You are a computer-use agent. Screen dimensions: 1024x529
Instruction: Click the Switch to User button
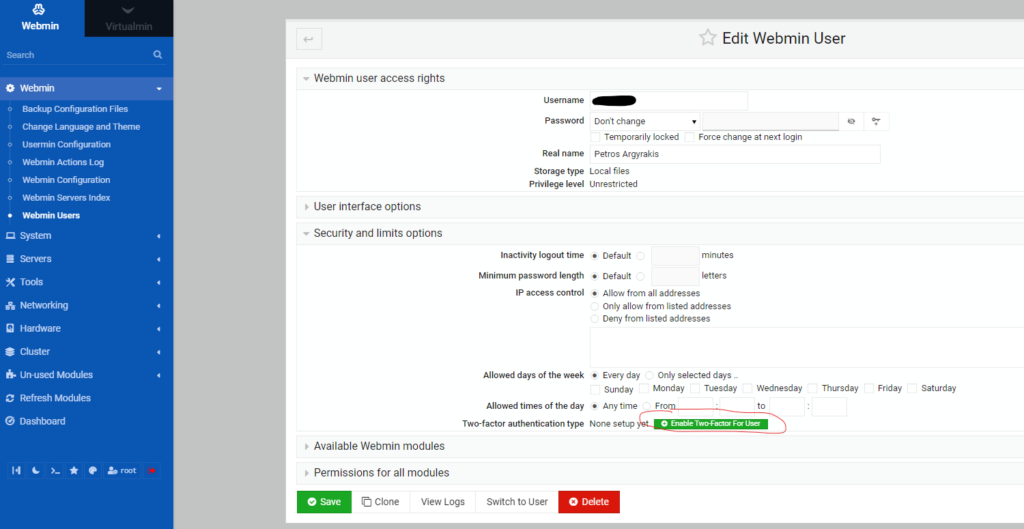point(517,502)
